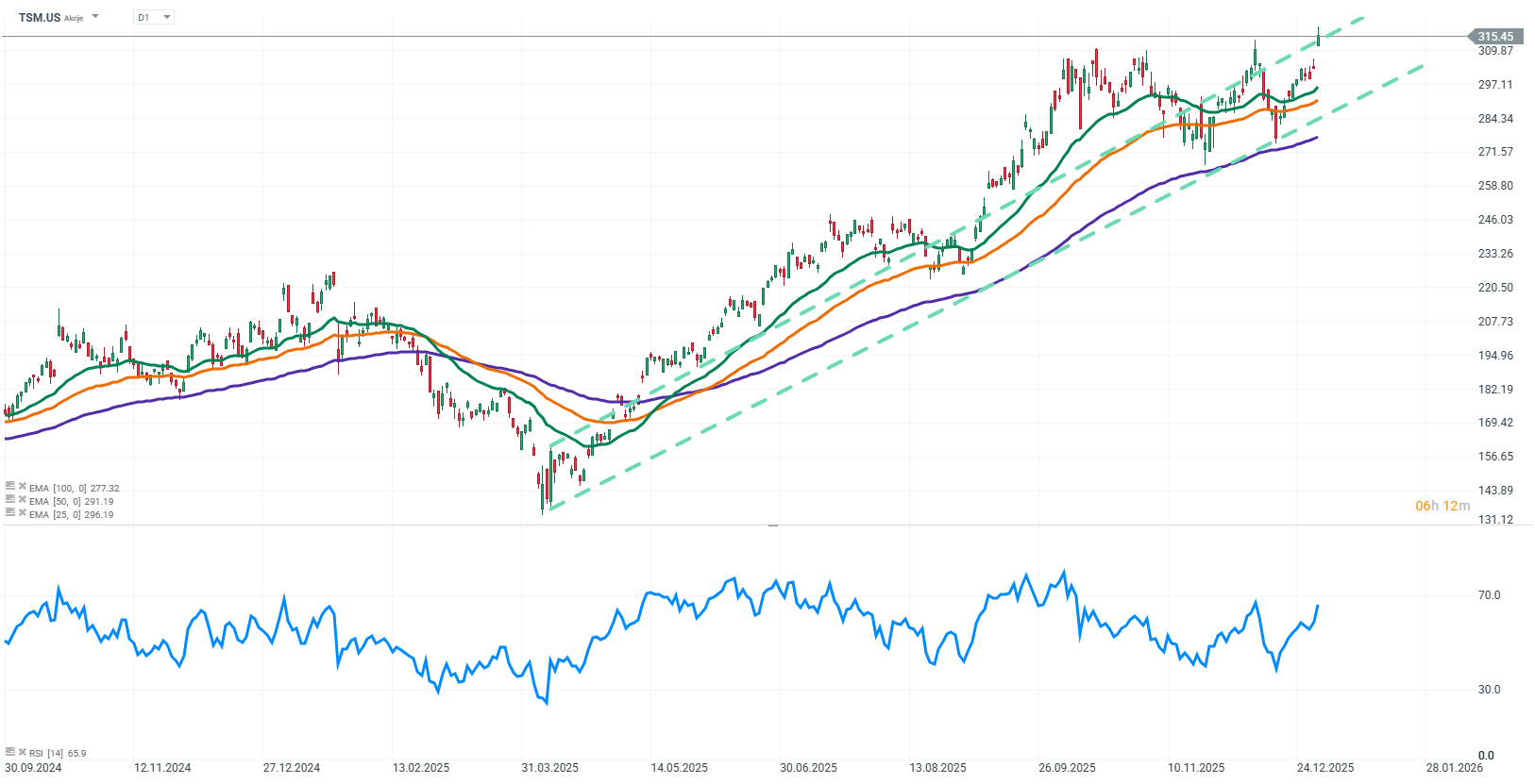Viewport: 1535px width, 784px height.
Task: Remove the EMA 50 indicator
Action: [x=22, y=500]
